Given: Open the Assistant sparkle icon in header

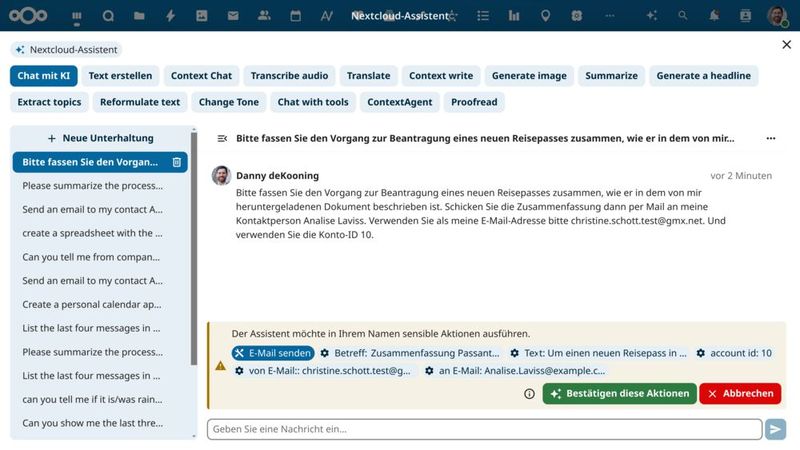Looking at the screenshot, I should click(x=652, y=16).
